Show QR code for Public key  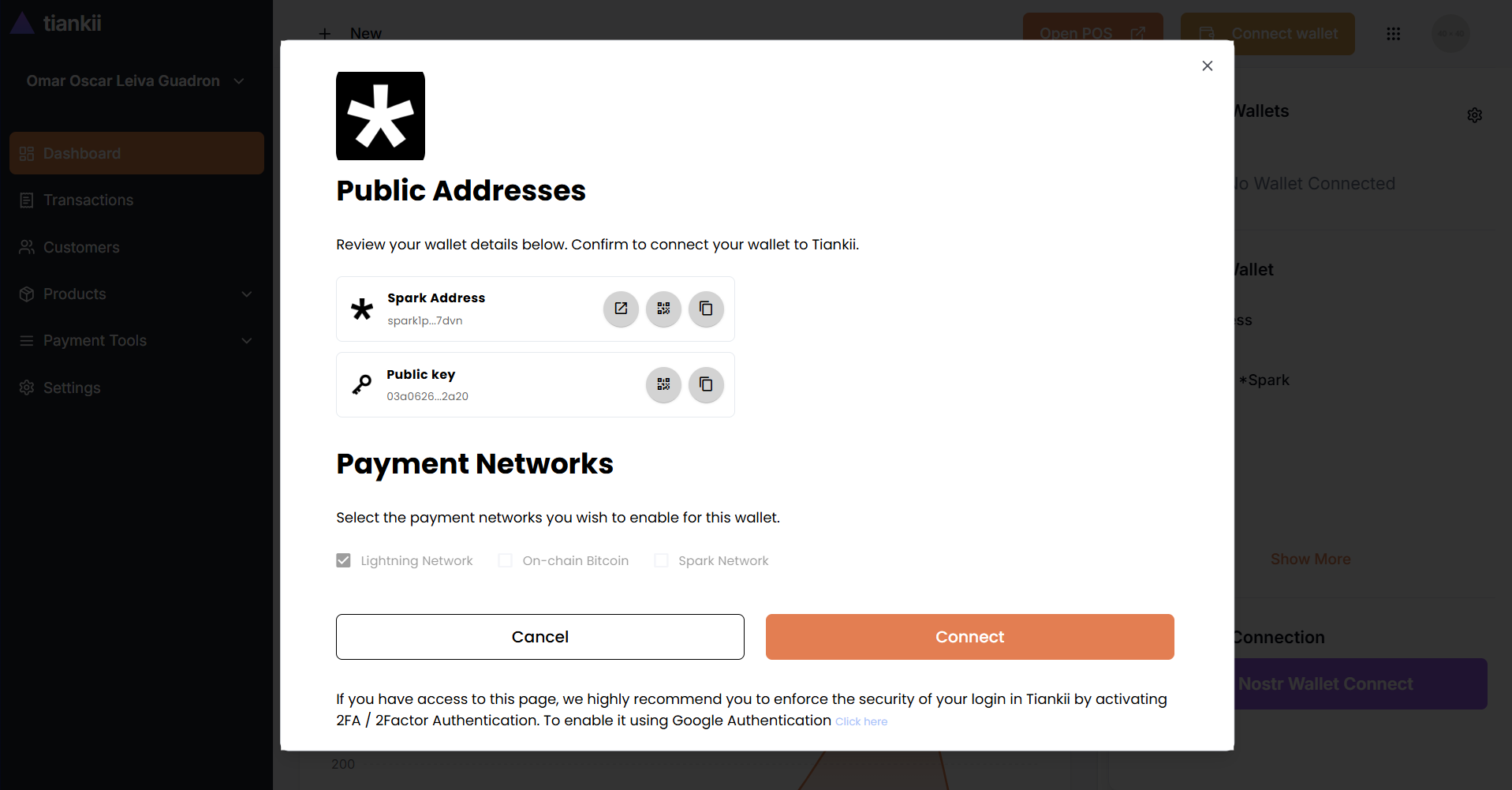click(663, 384)
